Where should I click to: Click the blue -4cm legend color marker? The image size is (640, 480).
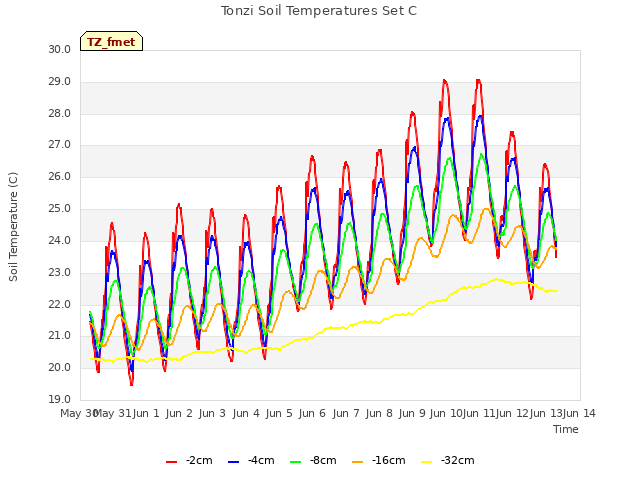click(233, 462)
